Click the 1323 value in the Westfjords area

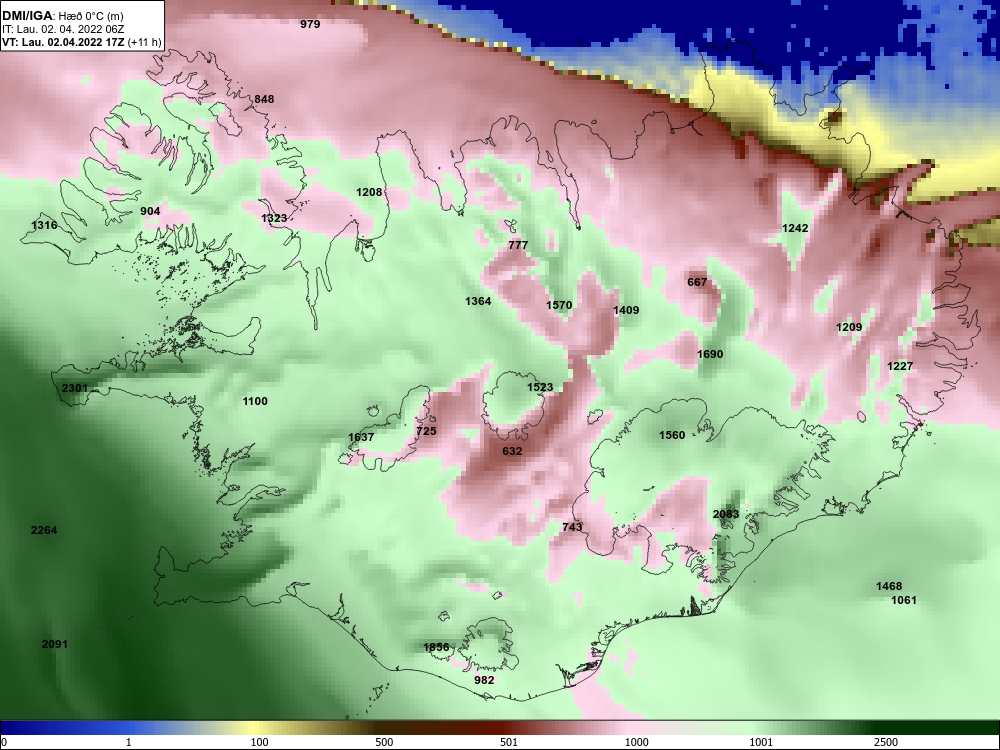pyautogui.click(x=274, y=218)
